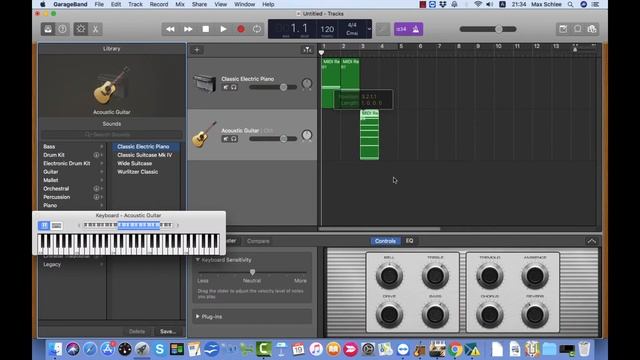The height and width of the screenshot is (360, 640).
Task: Open Spotlight search in menu bar
Action: (x=570, y=4)
